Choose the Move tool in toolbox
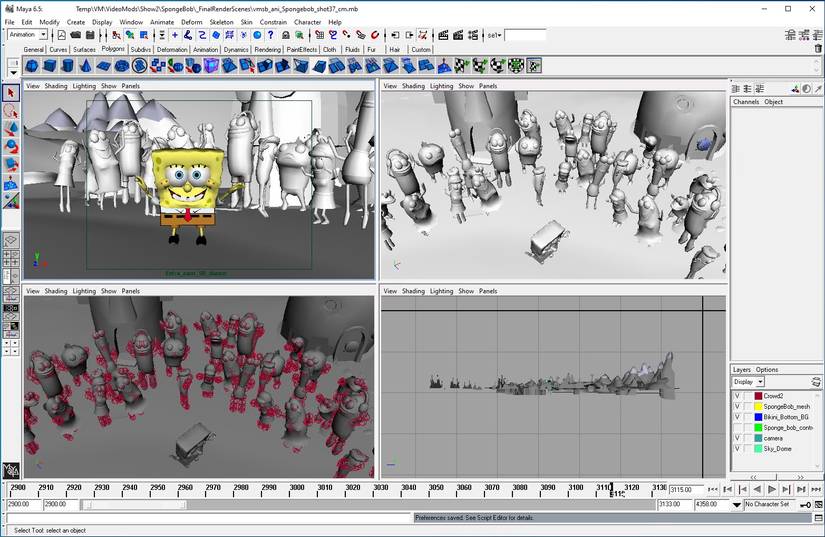Viewport: 825px width, 537px height. point(11,129)
